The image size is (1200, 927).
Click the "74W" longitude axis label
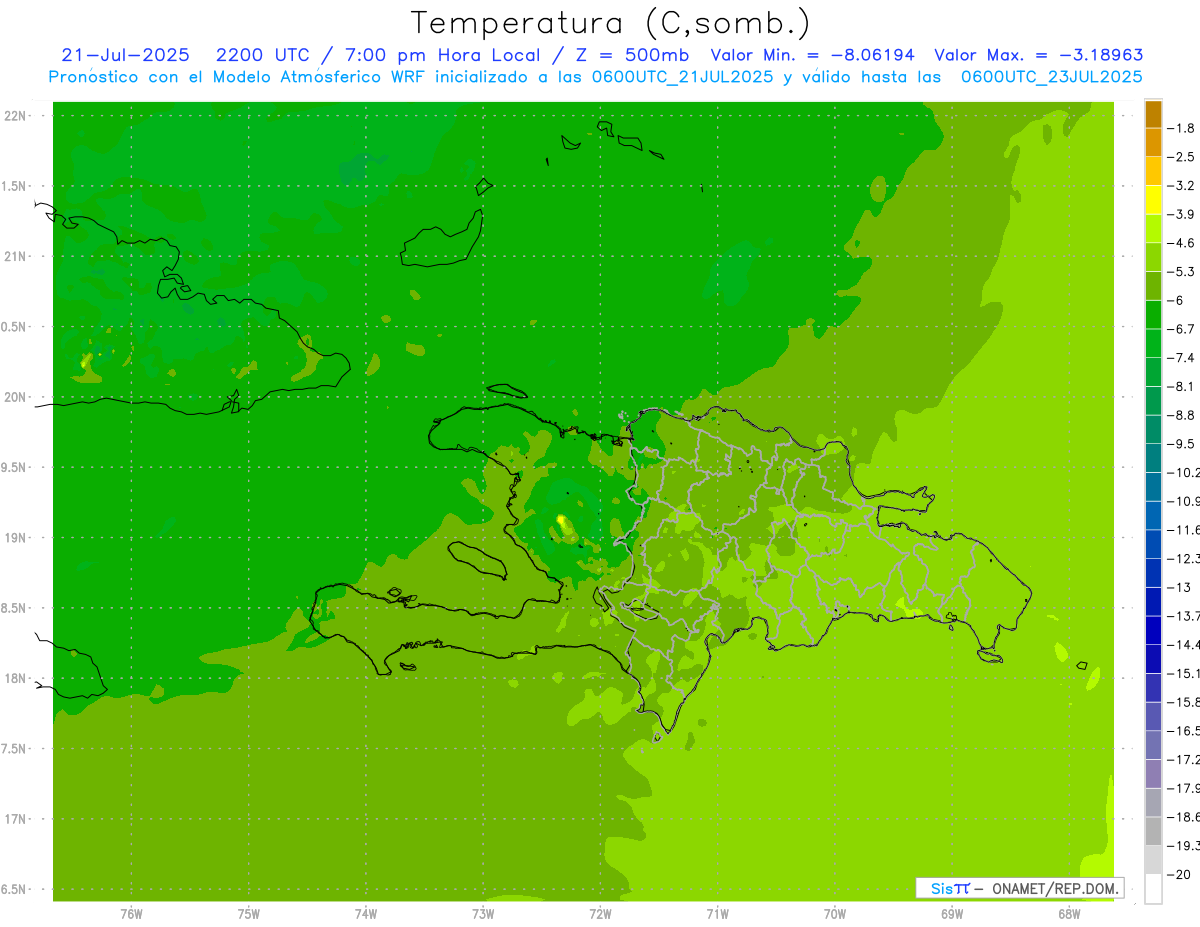pos(366,914)
